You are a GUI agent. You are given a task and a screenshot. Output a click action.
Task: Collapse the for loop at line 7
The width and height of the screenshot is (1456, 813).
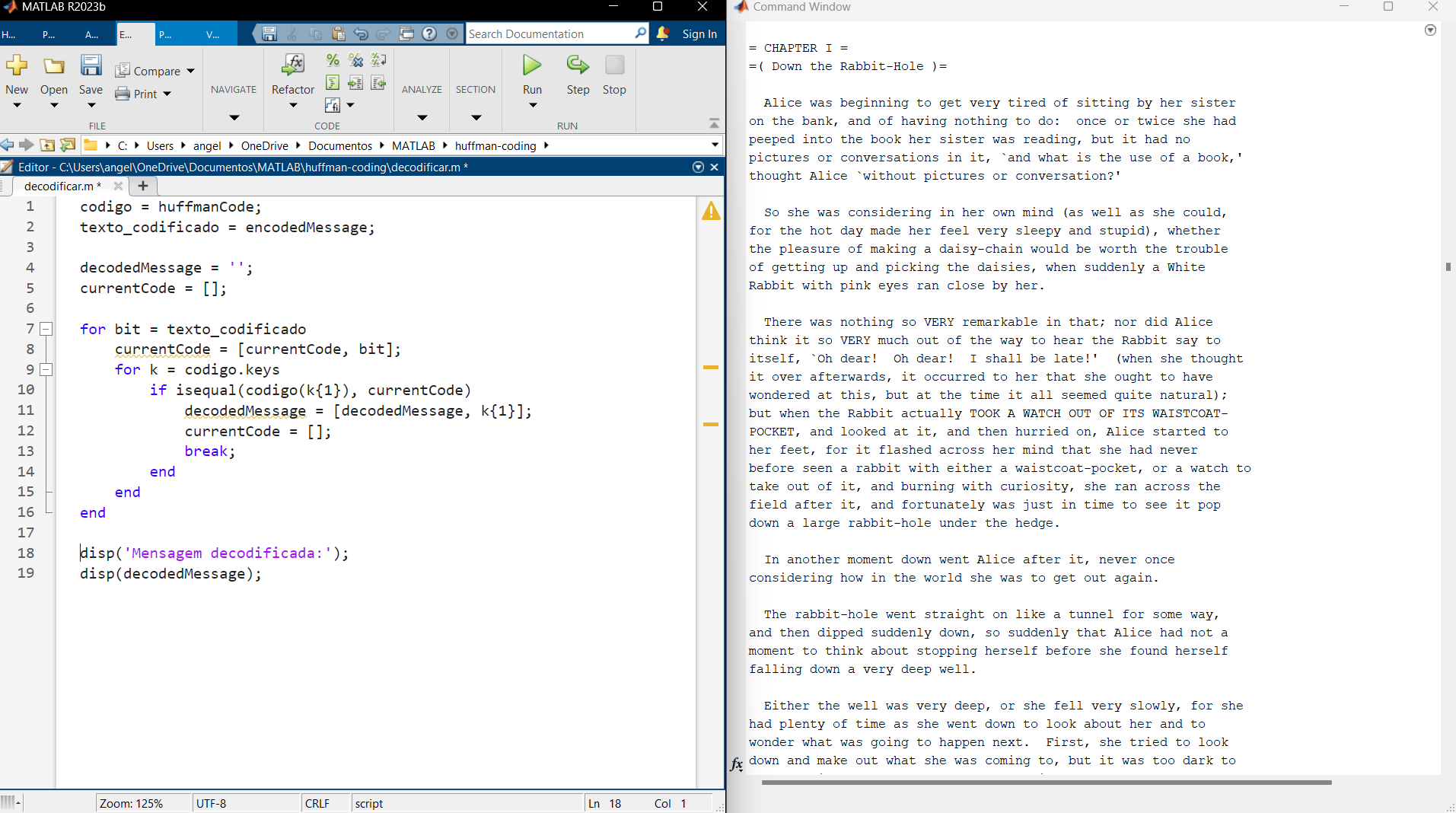46,329
